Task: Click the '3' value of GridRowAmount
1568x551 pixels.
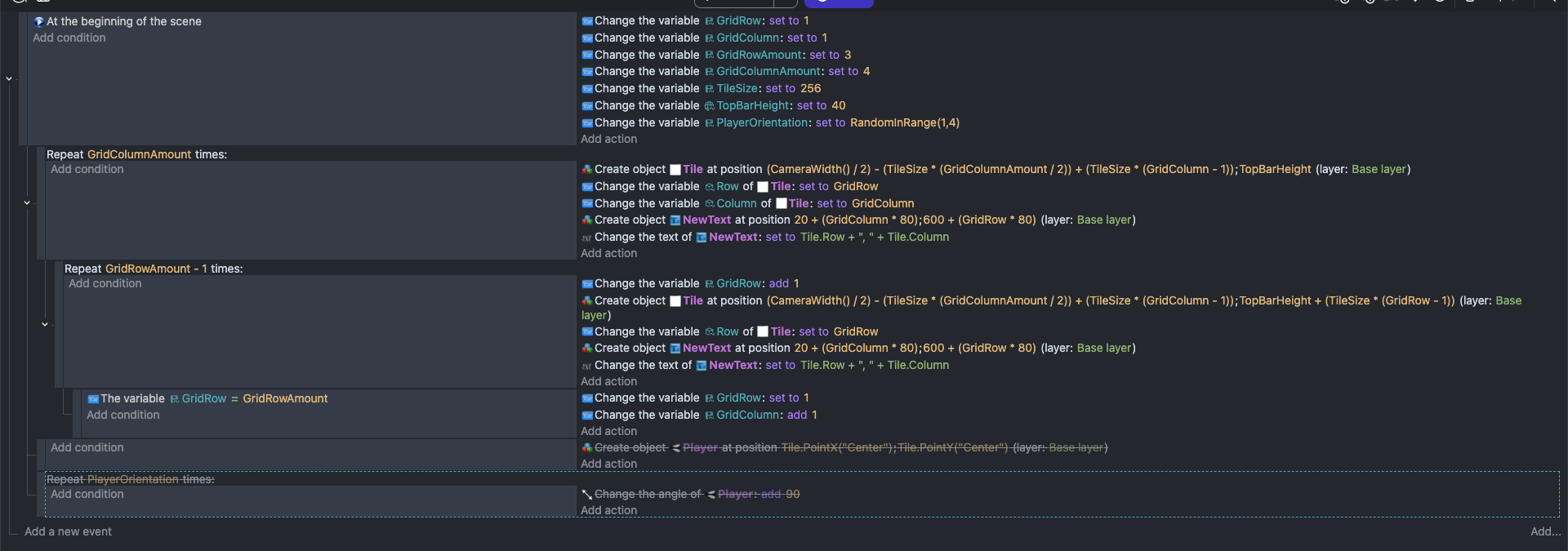Action: 848,56
